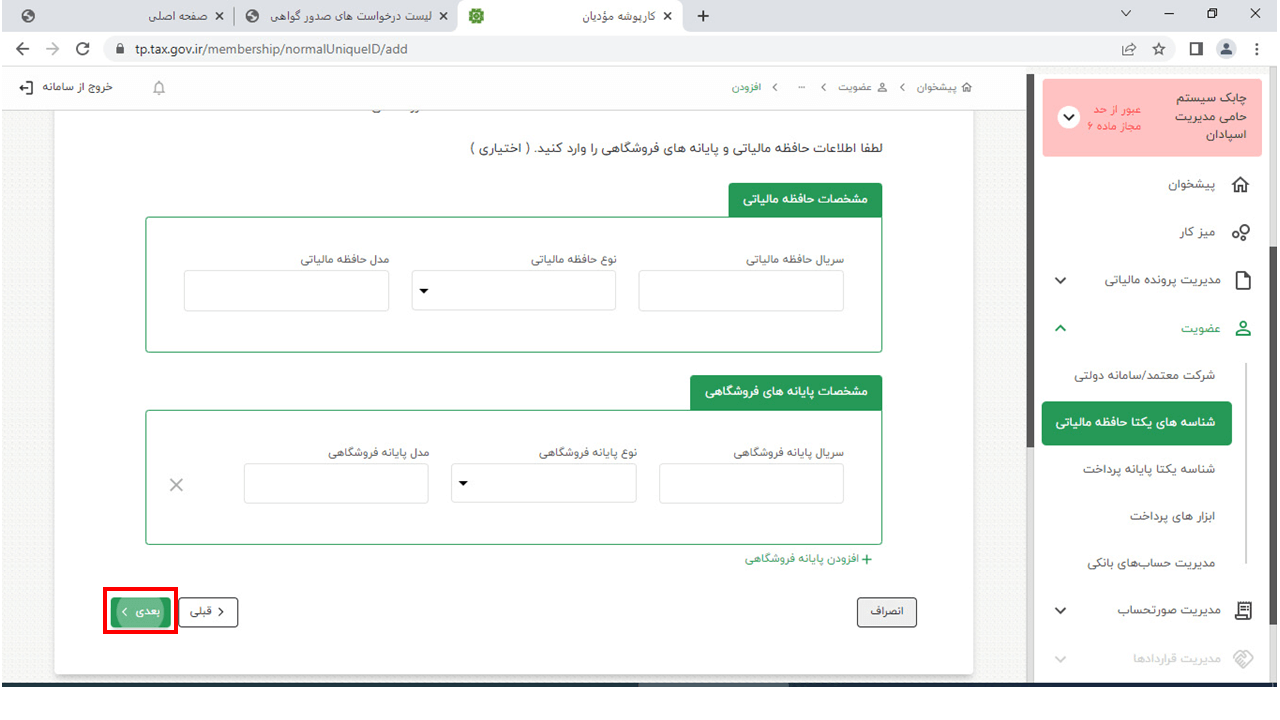This screenshot has width=1280, height=720.
Task: Collapse the عضویت sidebar section
Action: pyautogui.click(x=1061, y=328)
